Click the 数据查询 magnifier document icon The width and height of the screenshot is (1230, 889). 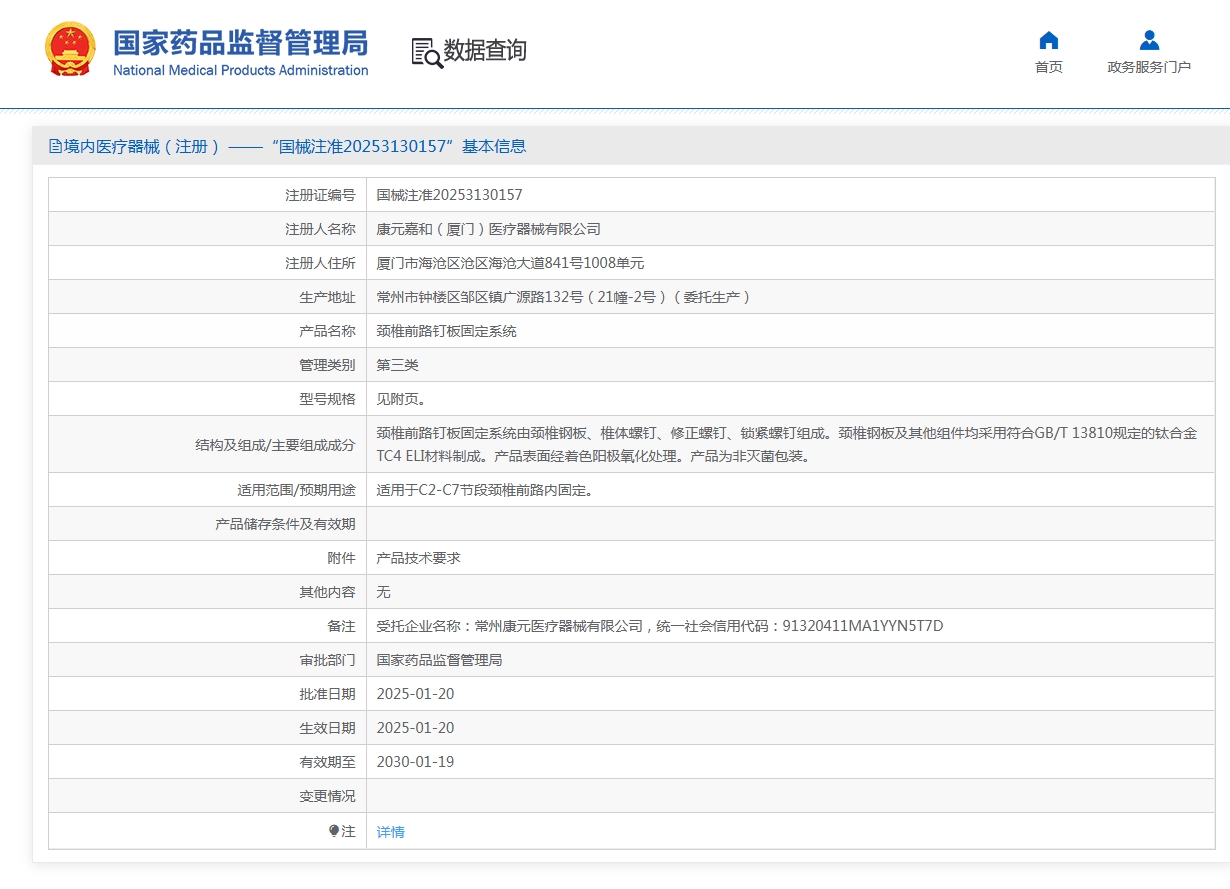426,52
